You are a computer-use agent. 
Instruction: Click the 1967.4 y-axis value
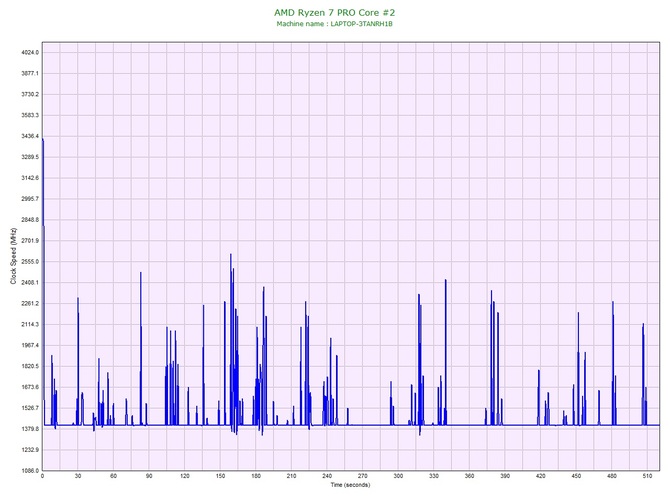[30, 345]
